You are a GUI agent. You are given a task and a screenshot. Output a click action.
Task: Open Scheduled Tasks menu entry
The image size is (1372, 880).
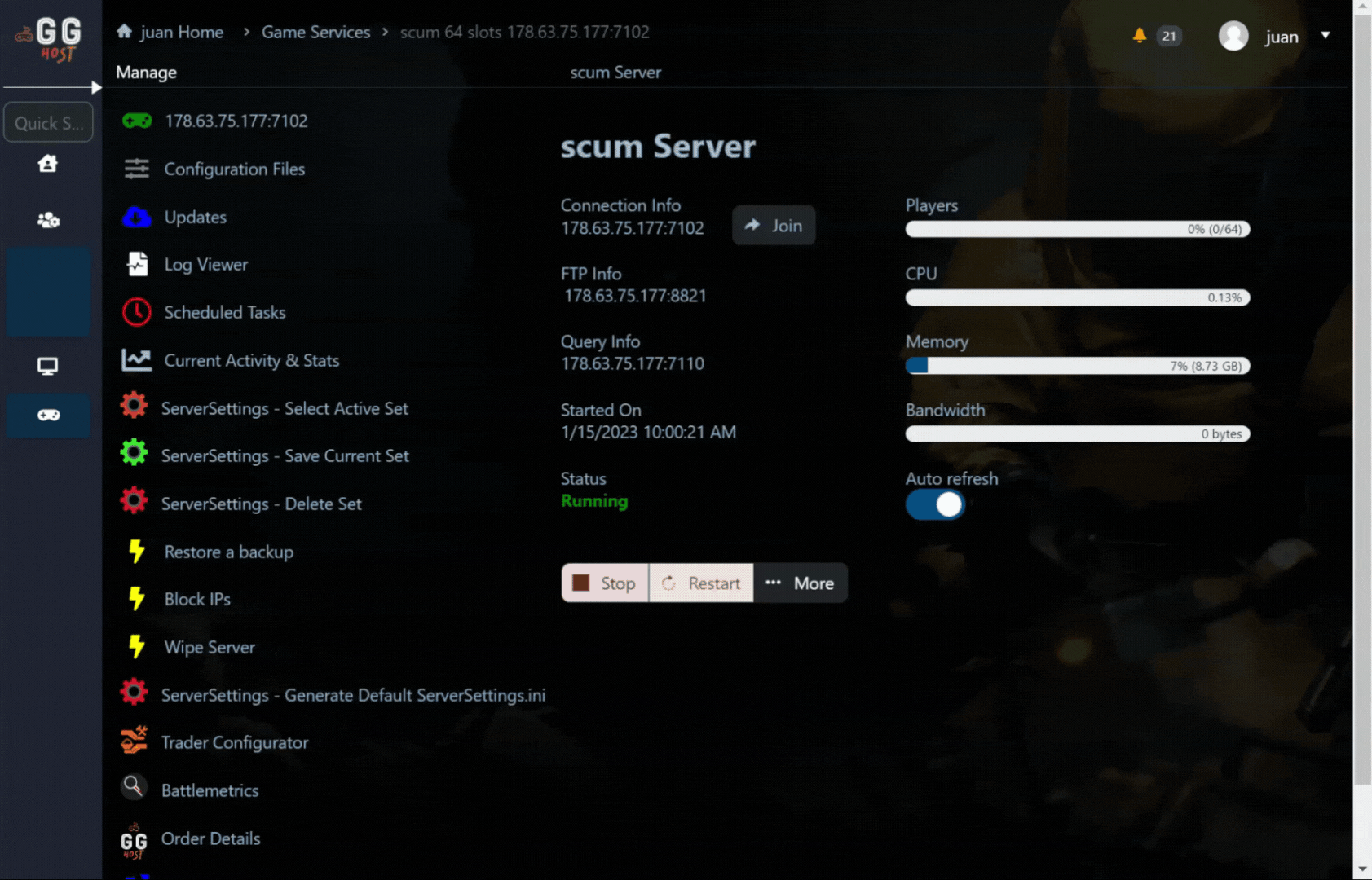click(x=225, y=312)
